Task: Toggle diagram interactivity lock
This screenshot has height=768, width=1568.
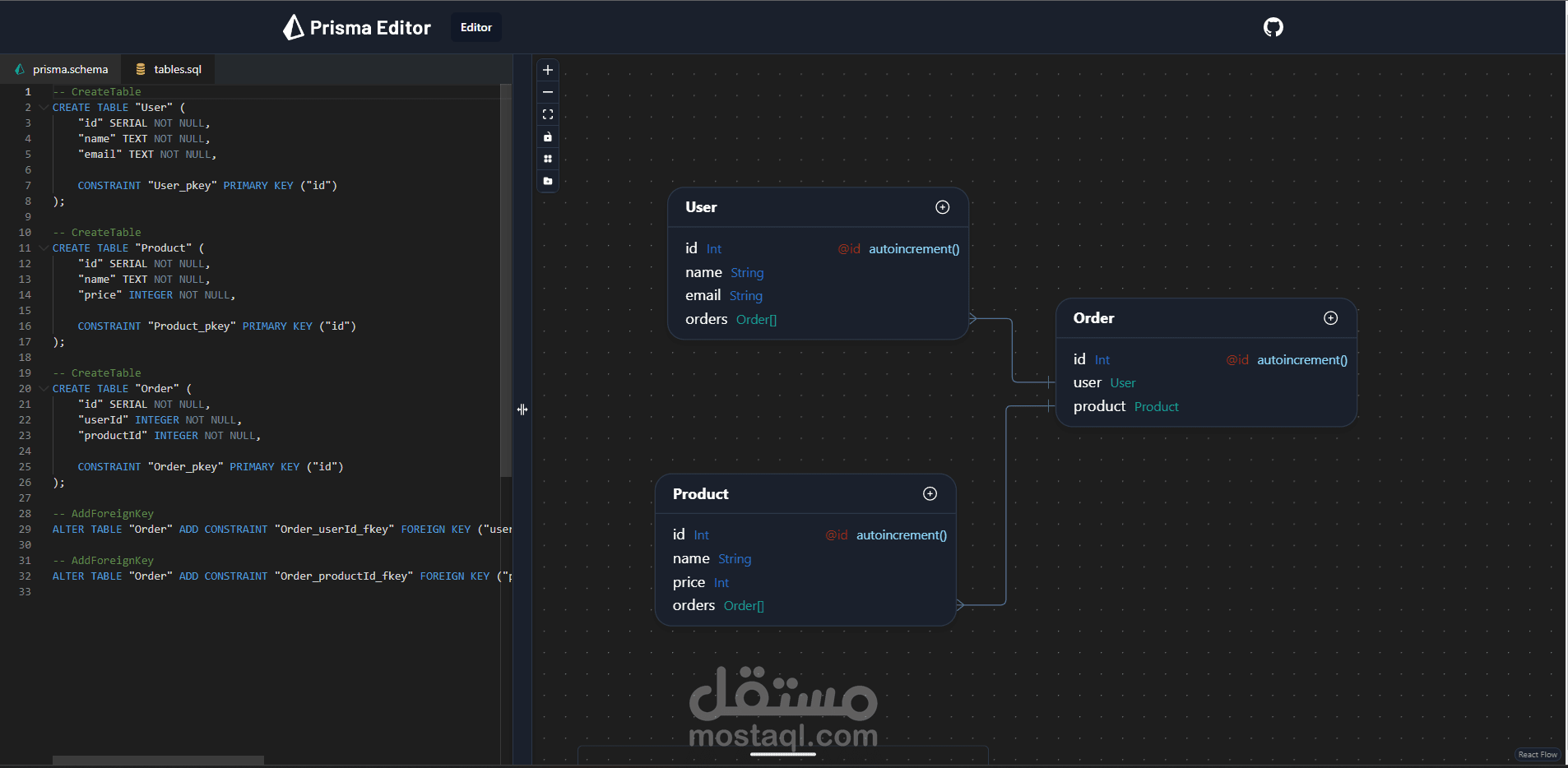Action: tap(548, 136)
